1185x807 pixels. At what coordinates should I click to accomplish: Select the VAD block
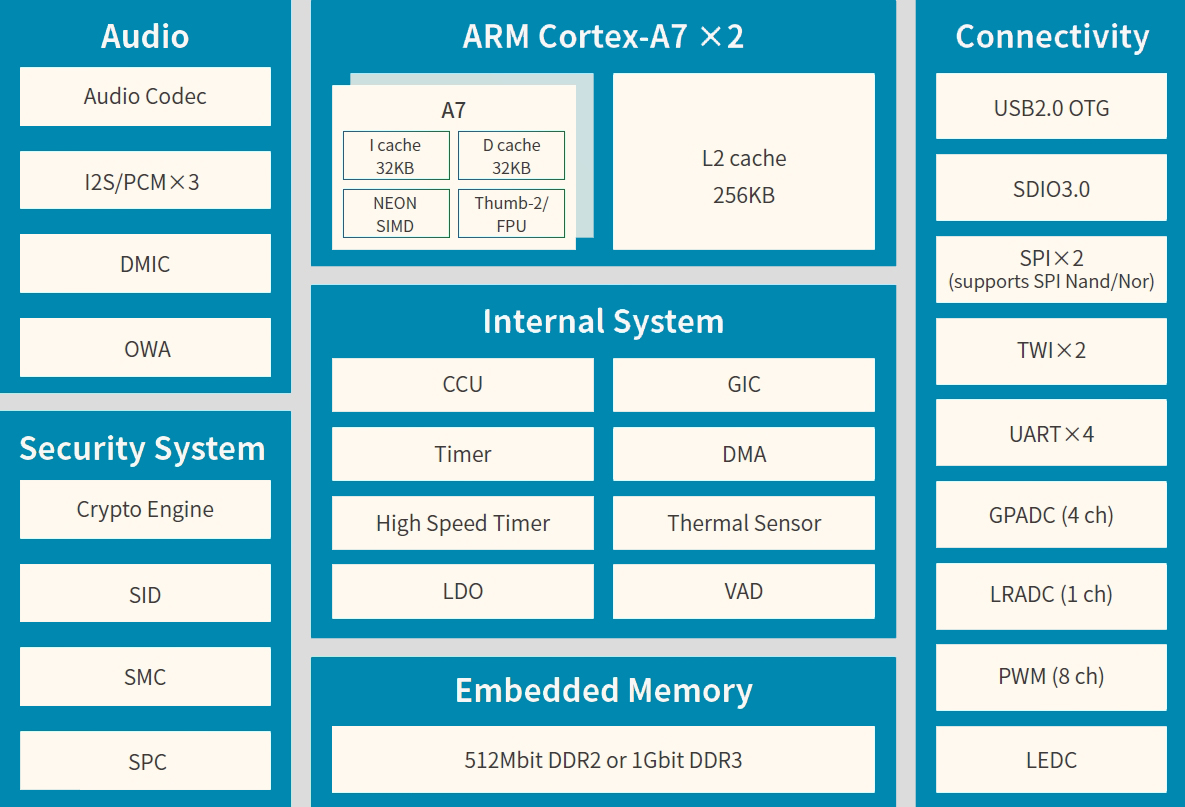(x=743, y=591)
